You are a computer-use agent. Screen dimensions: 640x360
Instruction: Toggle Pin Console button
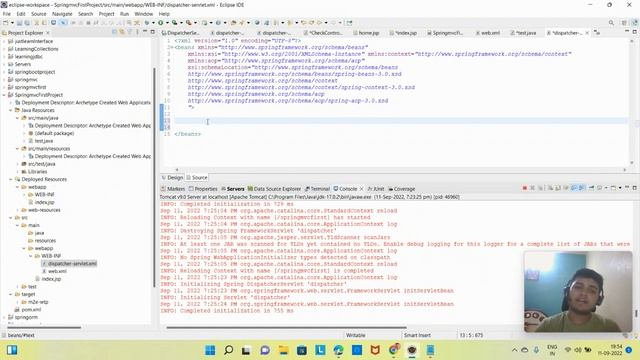591,188
